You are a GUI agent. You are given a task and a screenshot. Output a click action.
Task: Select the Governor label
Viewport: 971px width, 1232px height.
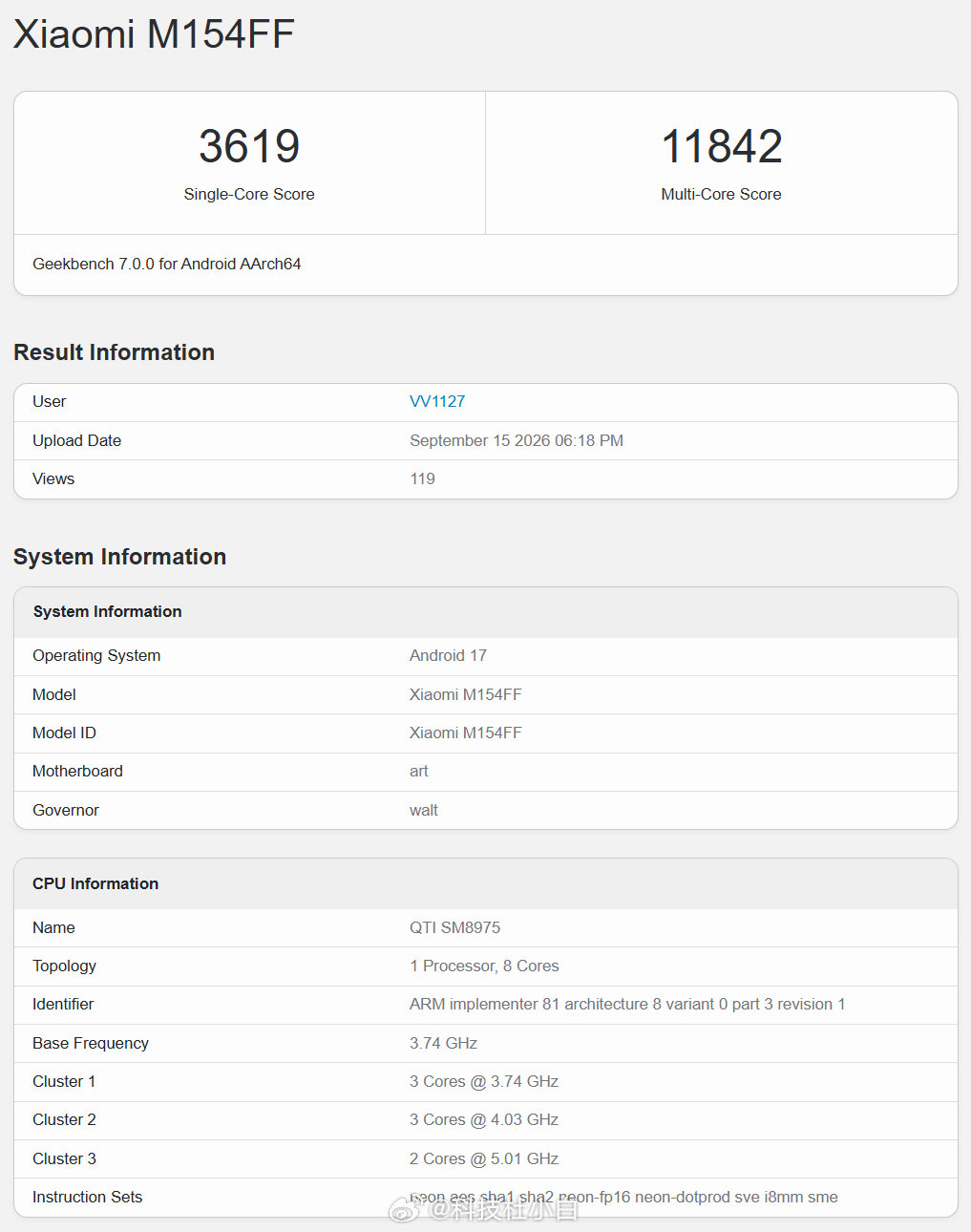pyautogui.click(x=66, y=810)
